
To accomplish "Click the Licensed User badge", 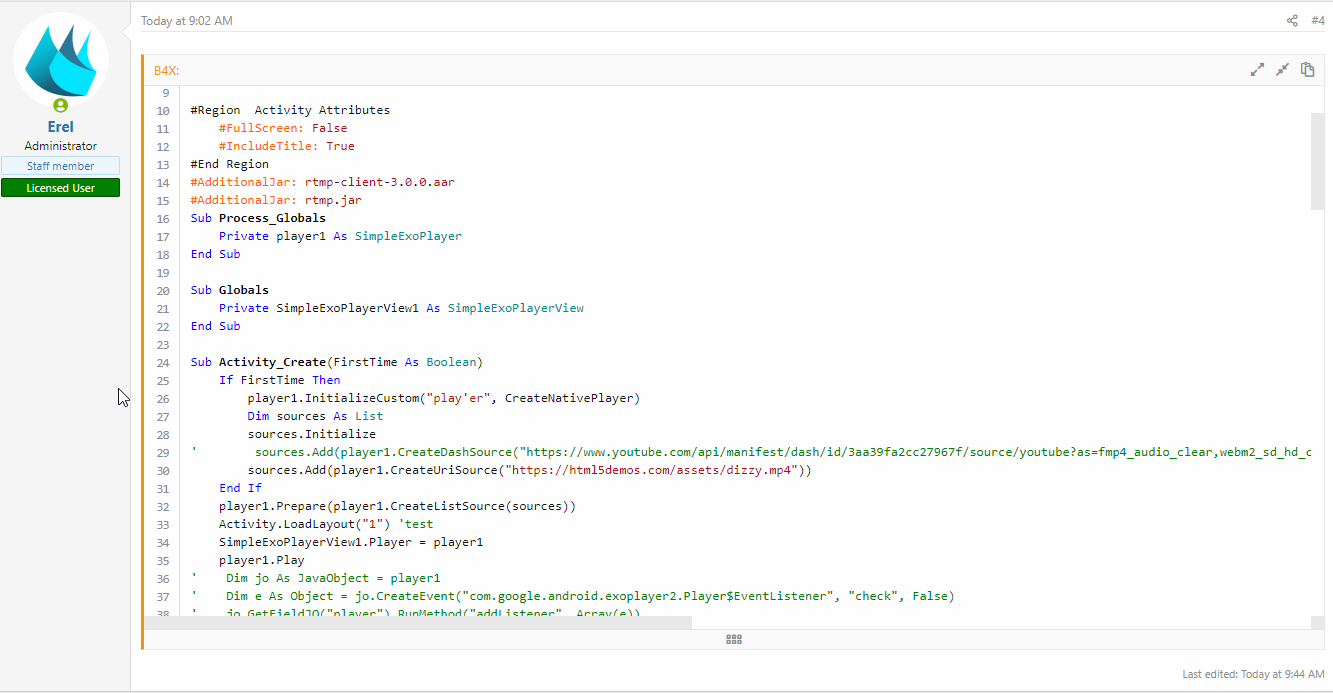I will (x=60, y=188).
